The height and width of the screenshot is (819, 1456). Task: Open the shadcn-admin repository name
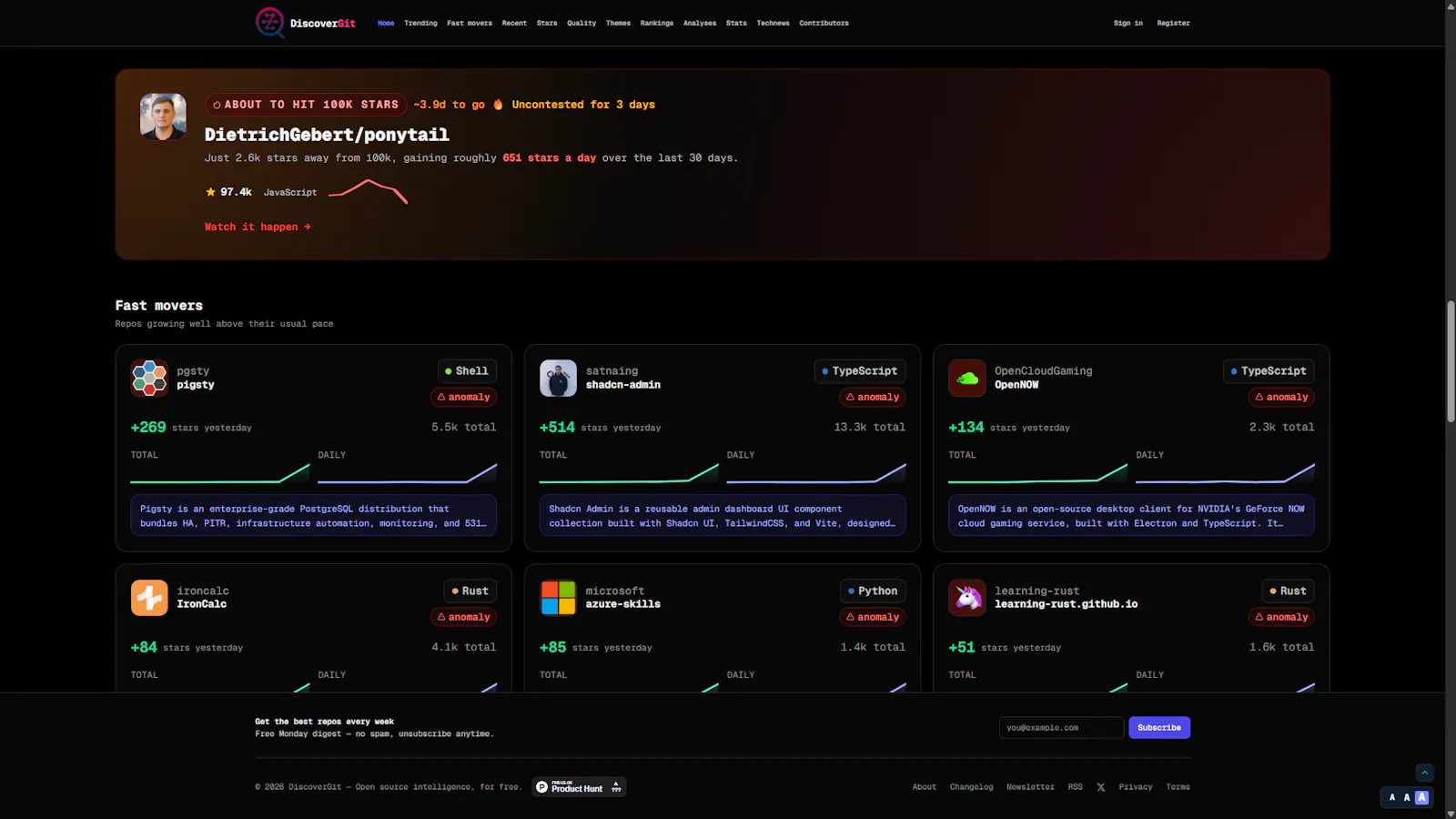623,385
